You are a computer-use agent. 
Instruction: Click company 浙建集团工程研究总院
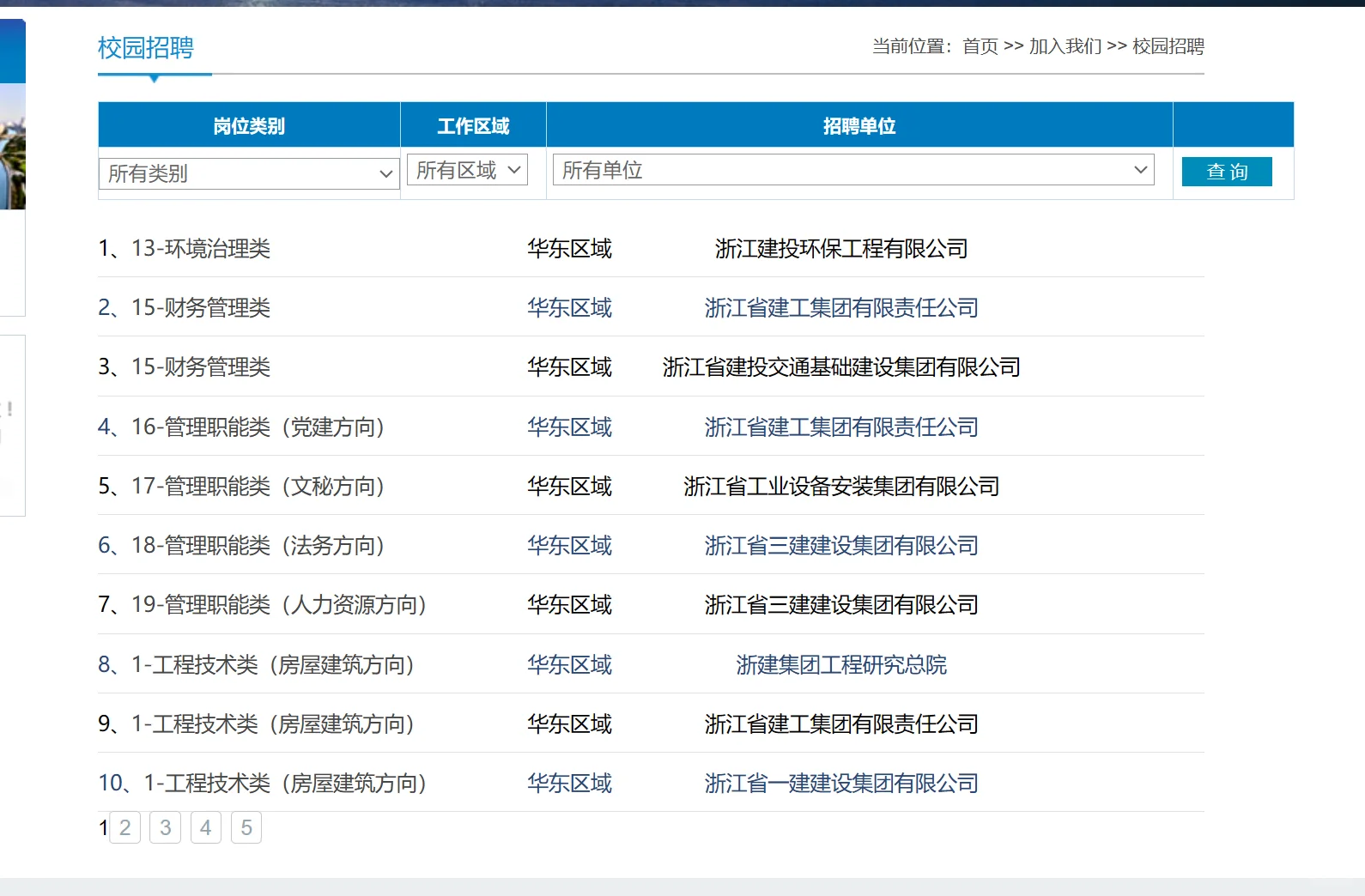pyautogui.click(x=841, y=665)
